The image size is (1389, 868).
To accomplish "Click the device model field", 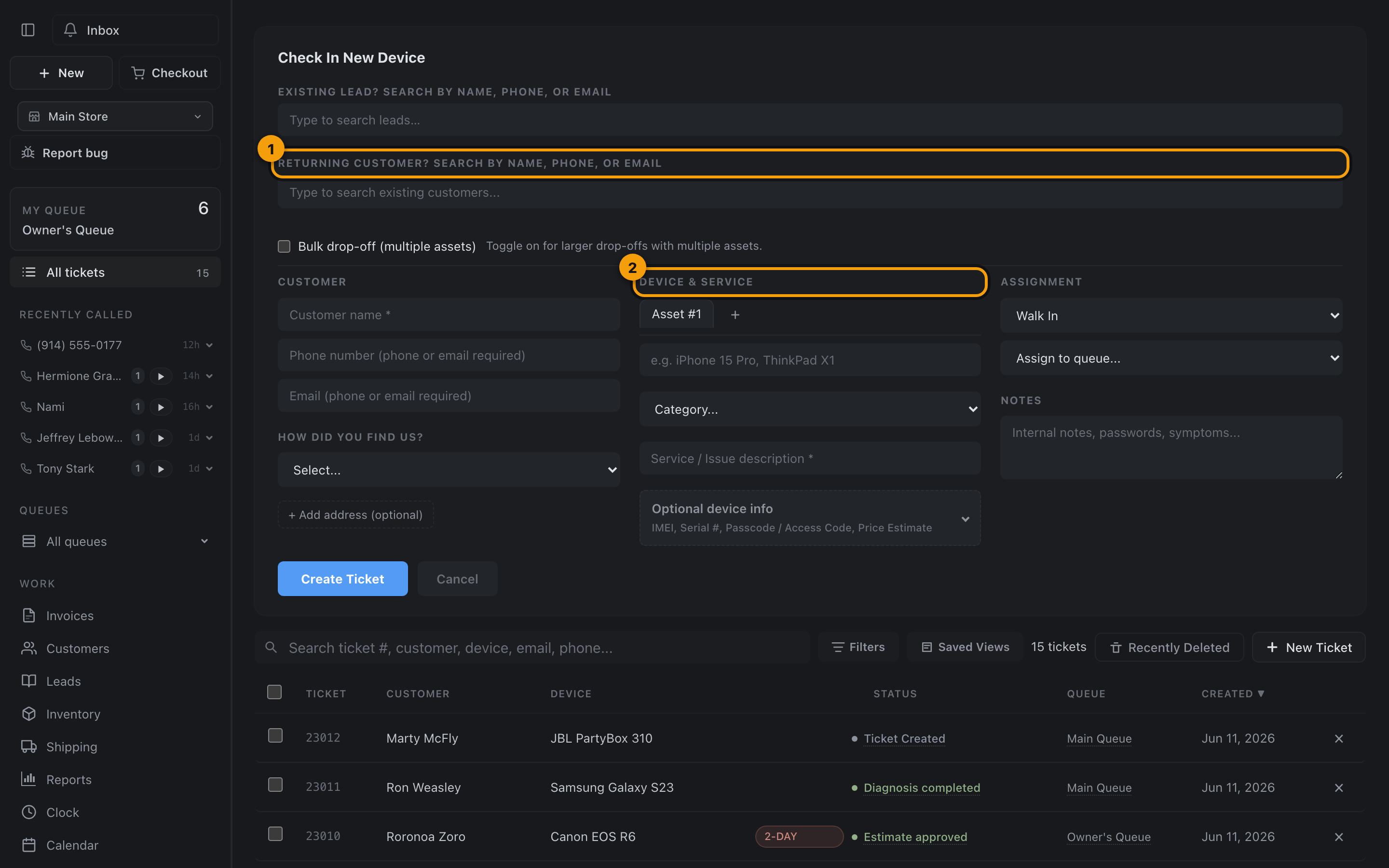I will [x=810, y=360].
